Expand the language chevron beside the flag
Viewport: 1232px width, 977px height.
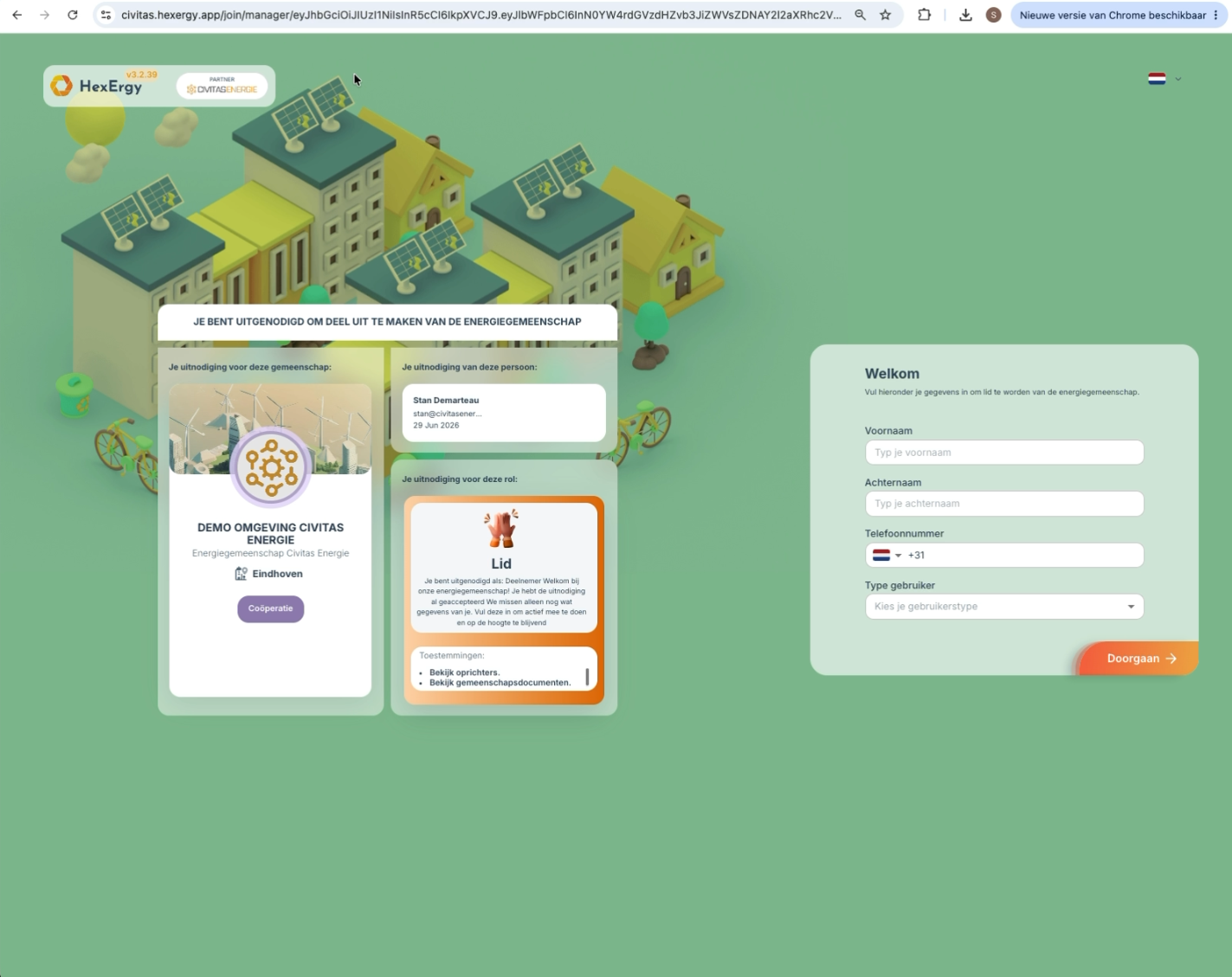[x=1177, y=79]
